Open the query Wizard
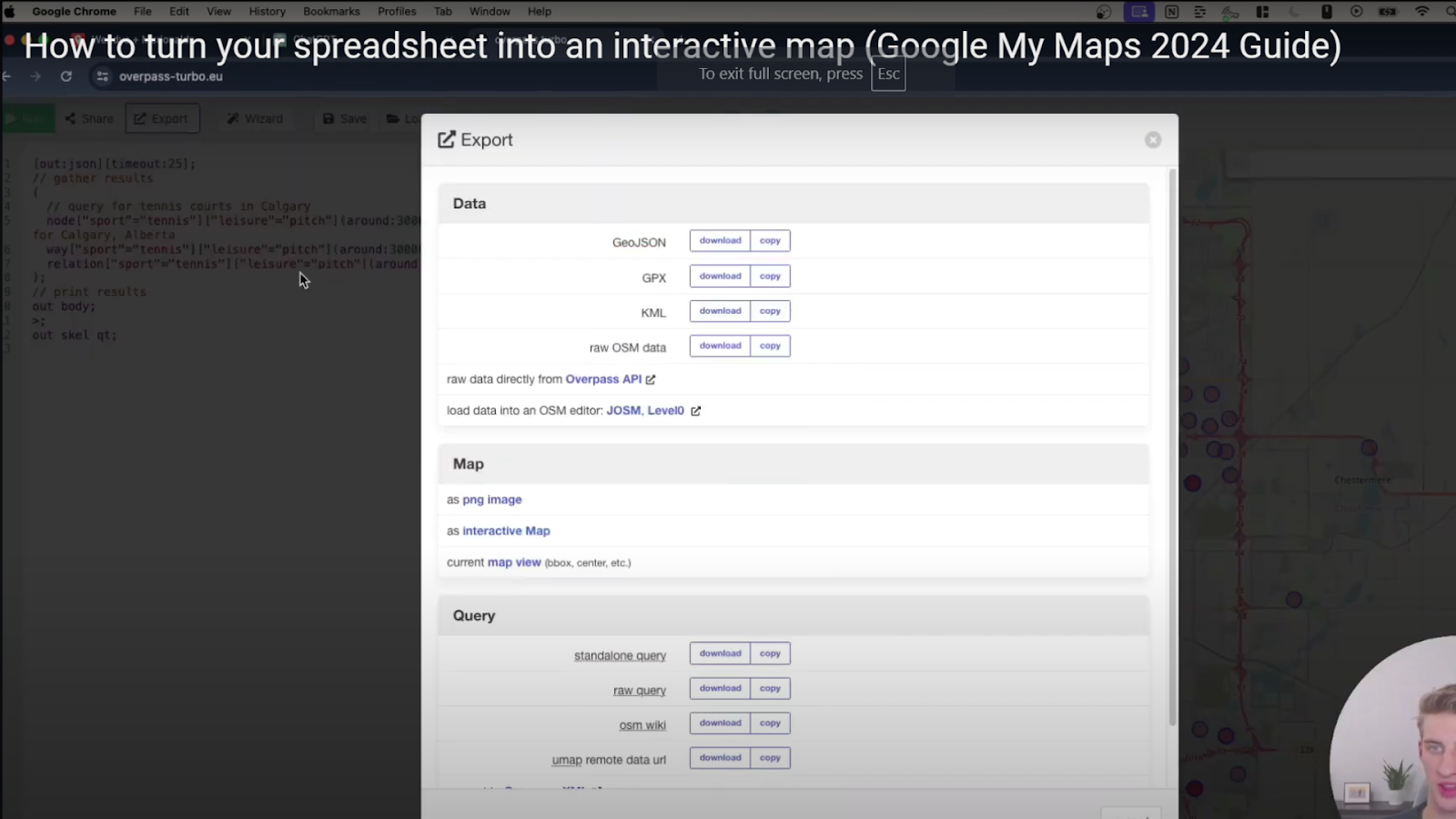Image resolution: width=1456 pixels, height=819 pixels. tap(255, 119)
